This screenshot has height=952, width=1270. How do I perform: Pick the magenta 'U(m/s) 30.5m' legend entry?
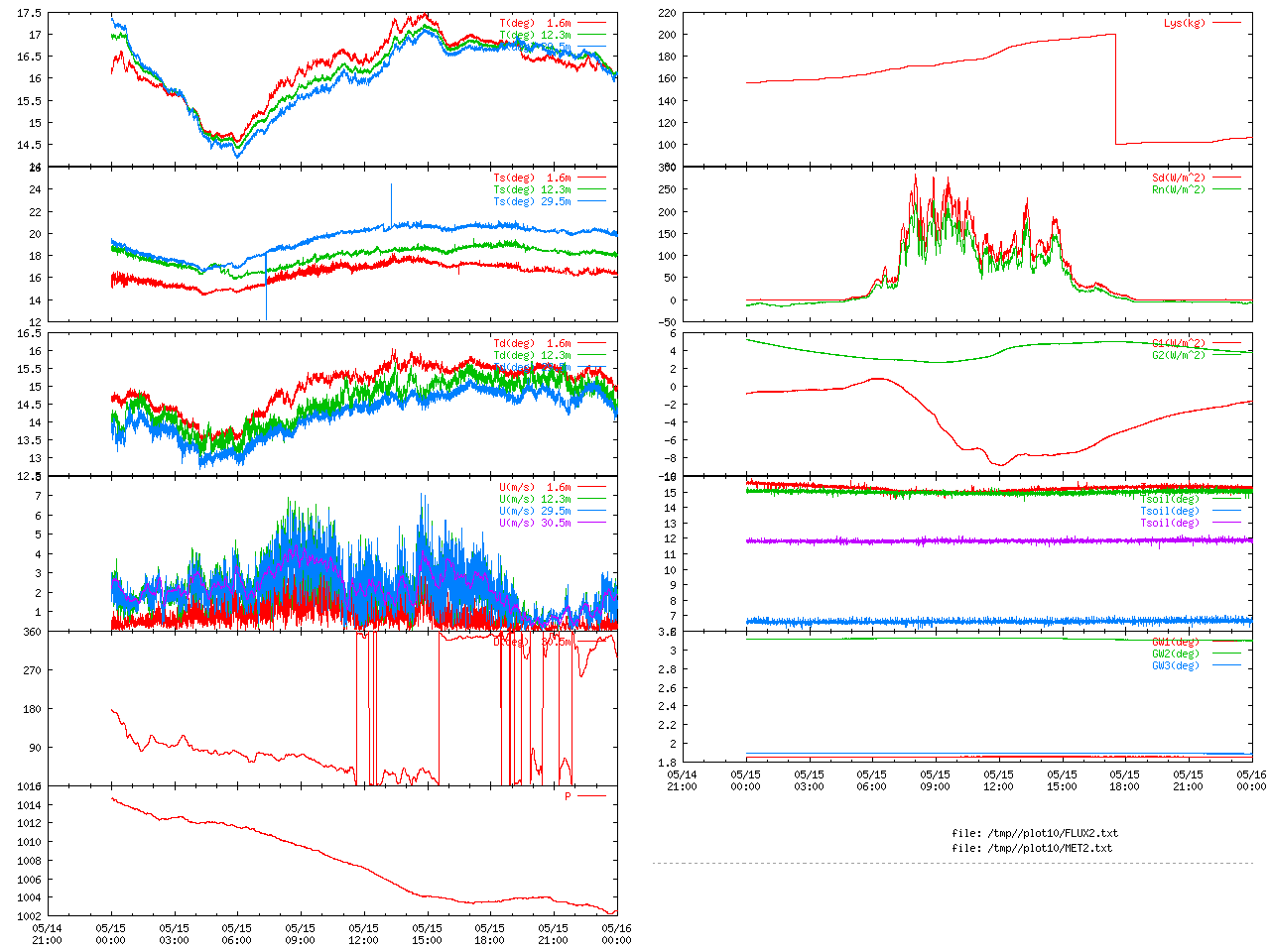[x=536, y=524]
